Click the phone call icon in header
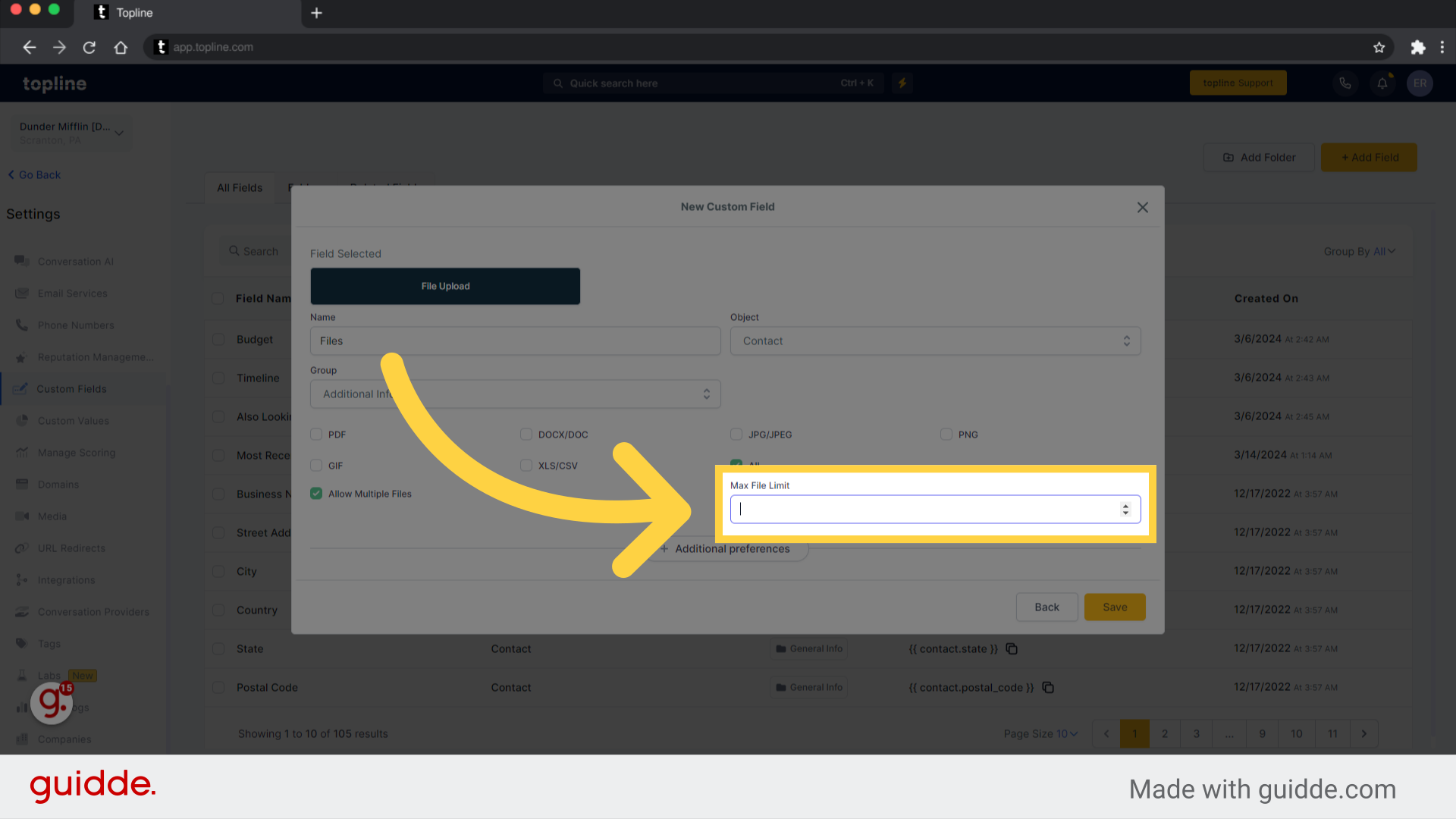 click(x=1344, y=82)
